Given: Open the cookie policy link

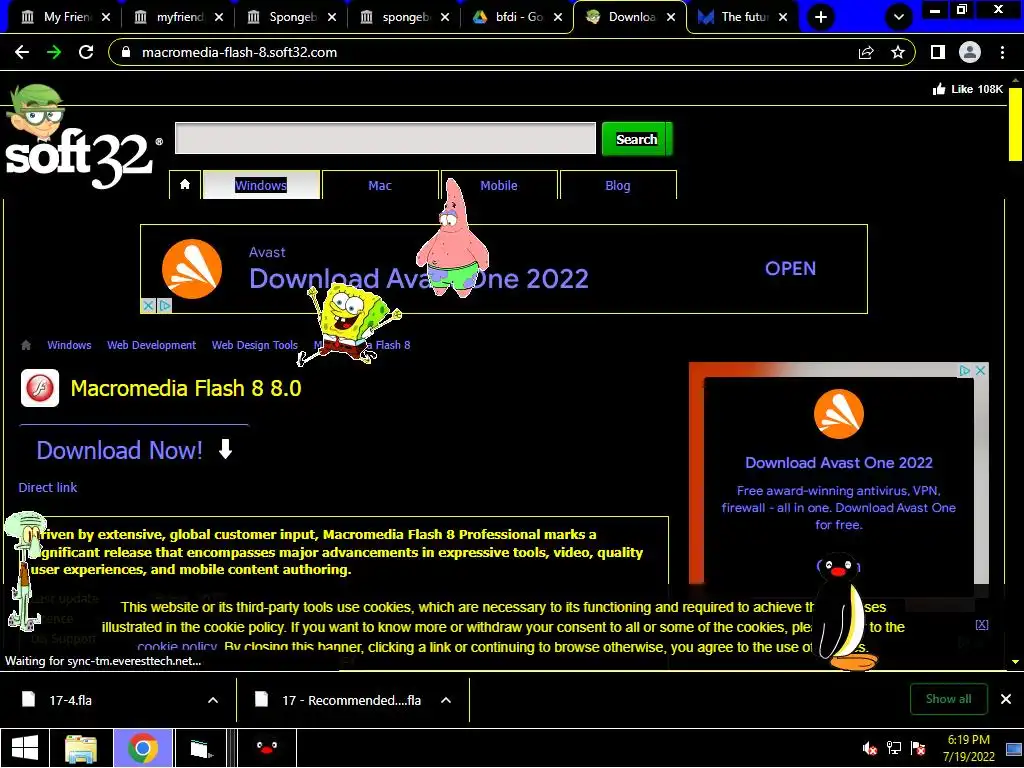Looking at the screenshot, I should (x=176, y=647).
